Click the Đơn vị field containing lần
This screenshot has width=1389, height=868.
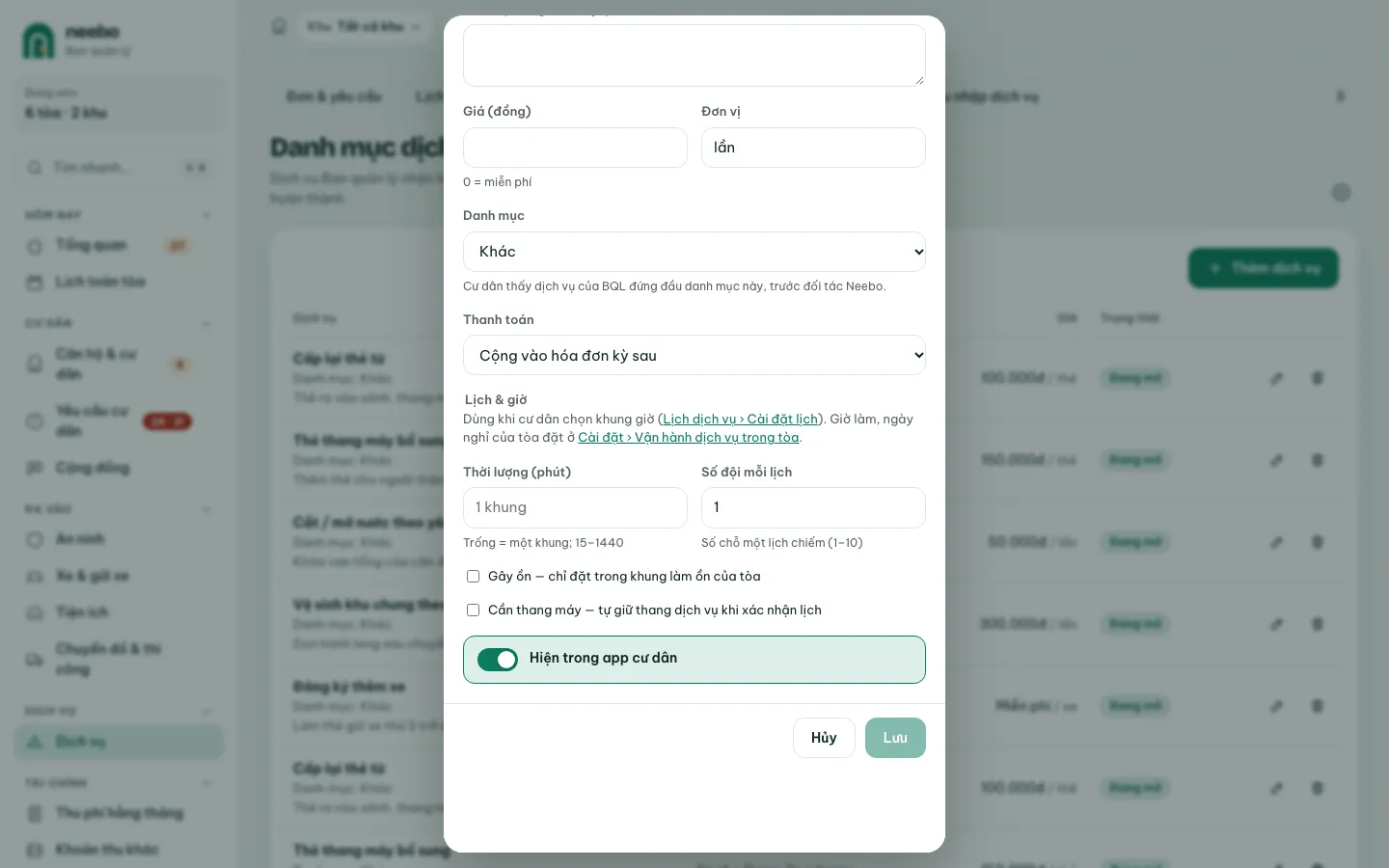pos(813,148)
